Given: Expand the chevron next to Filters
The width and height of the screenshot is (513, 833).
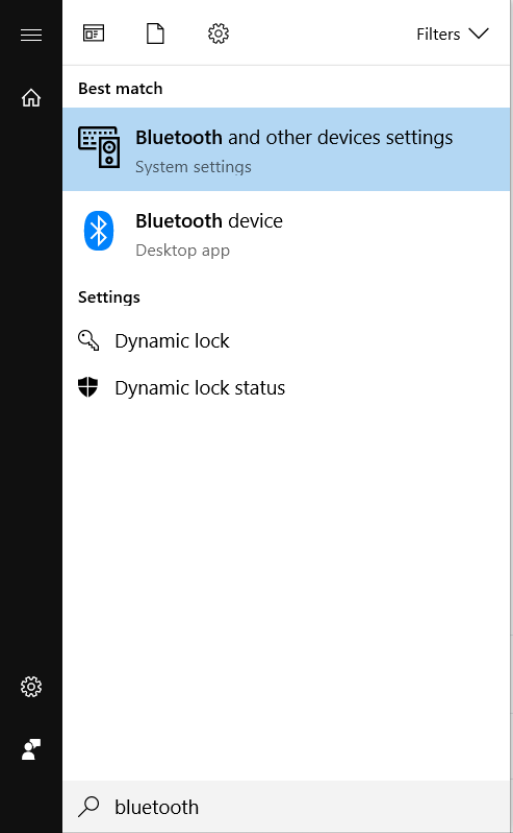Looking at the screenshot, I should coord(478,33).
